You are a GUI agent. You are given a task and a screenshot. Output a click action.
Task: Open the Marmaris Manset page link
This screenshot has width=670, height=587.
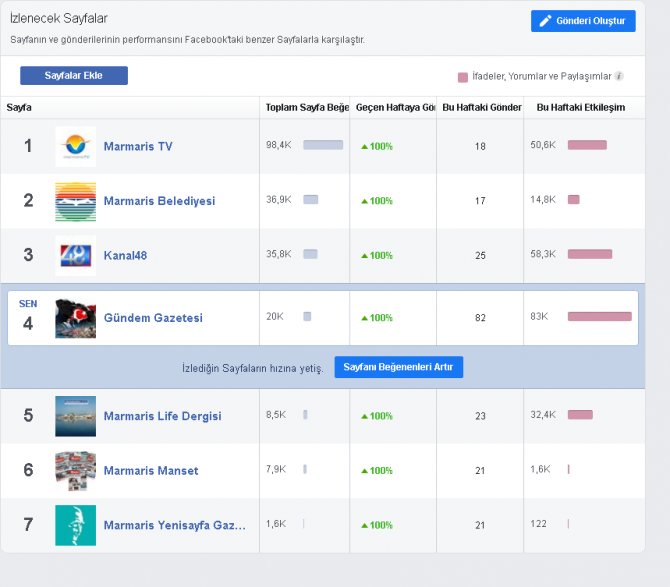pos(151,471)
